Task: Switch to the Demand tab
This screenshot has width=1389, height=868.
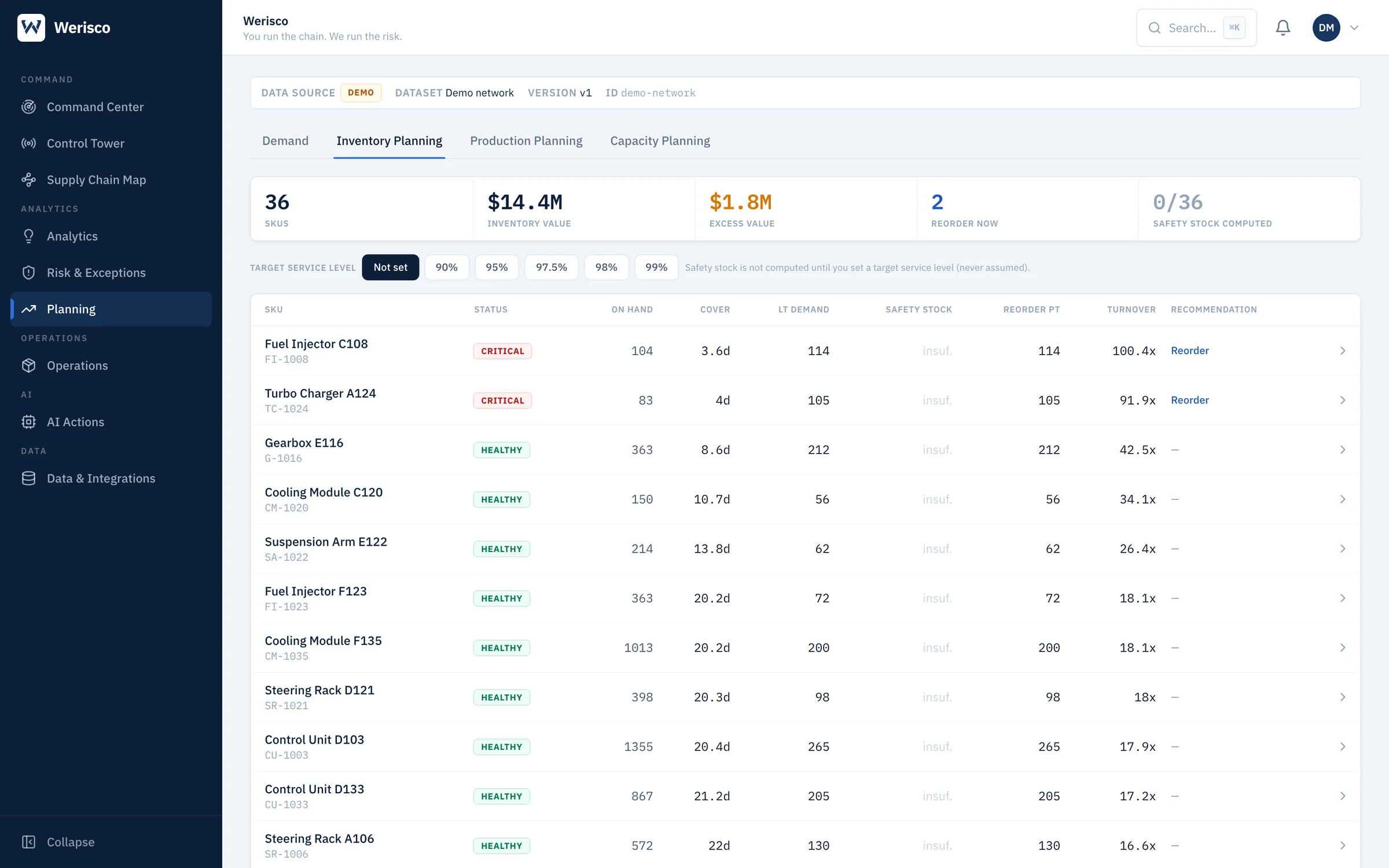Action: tap(285, 141)
